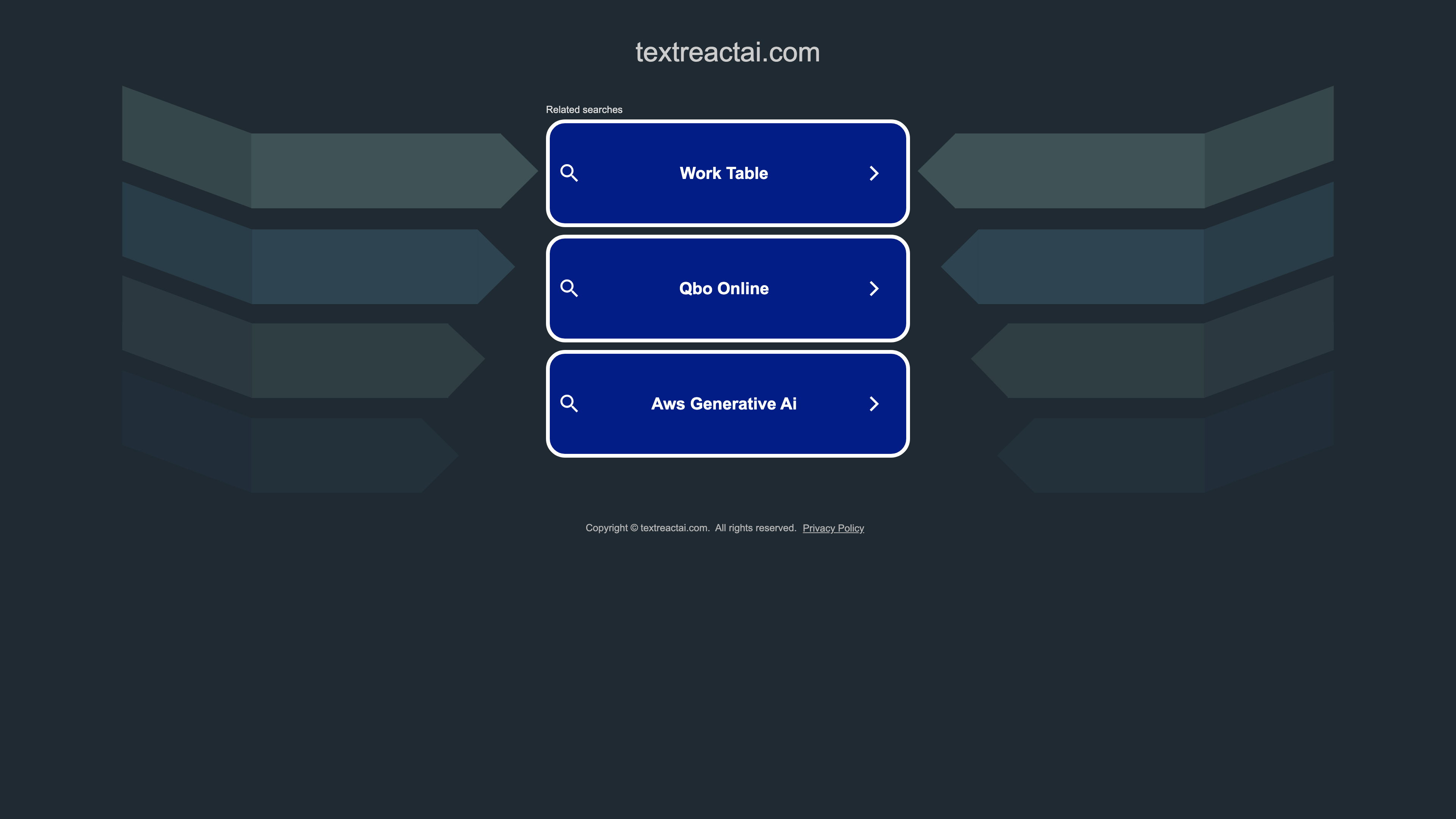
Task: Click the Privacy Policy link
Action: (x=833, y=528)
